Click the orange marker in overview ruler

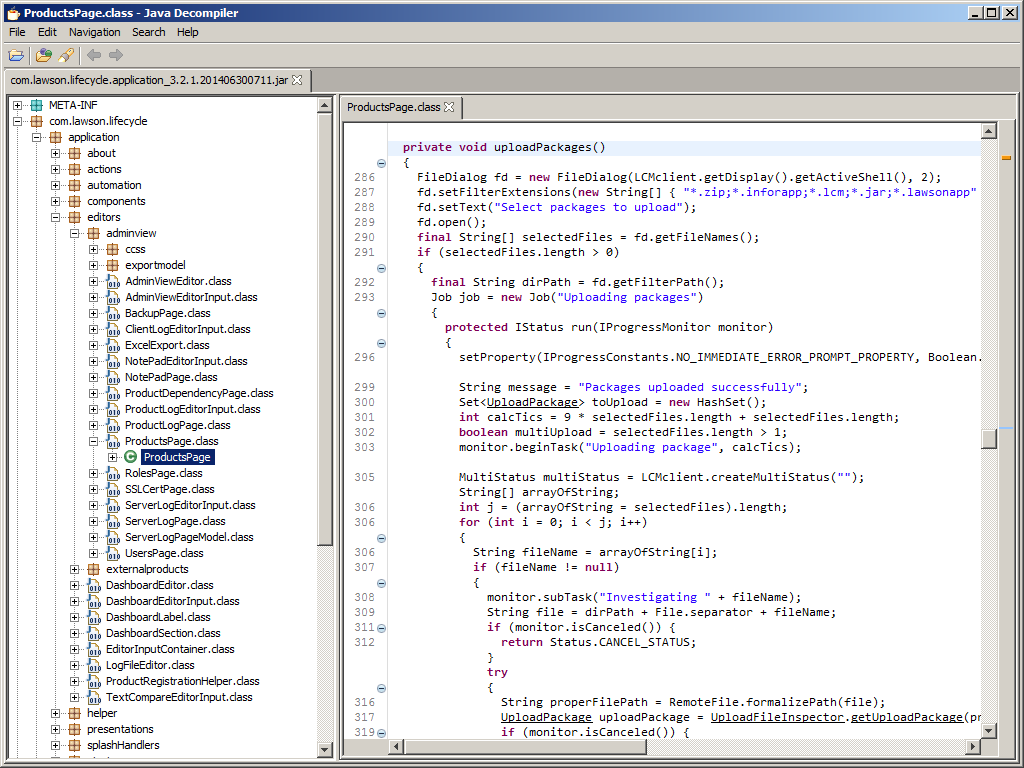tap(1006, 158)
